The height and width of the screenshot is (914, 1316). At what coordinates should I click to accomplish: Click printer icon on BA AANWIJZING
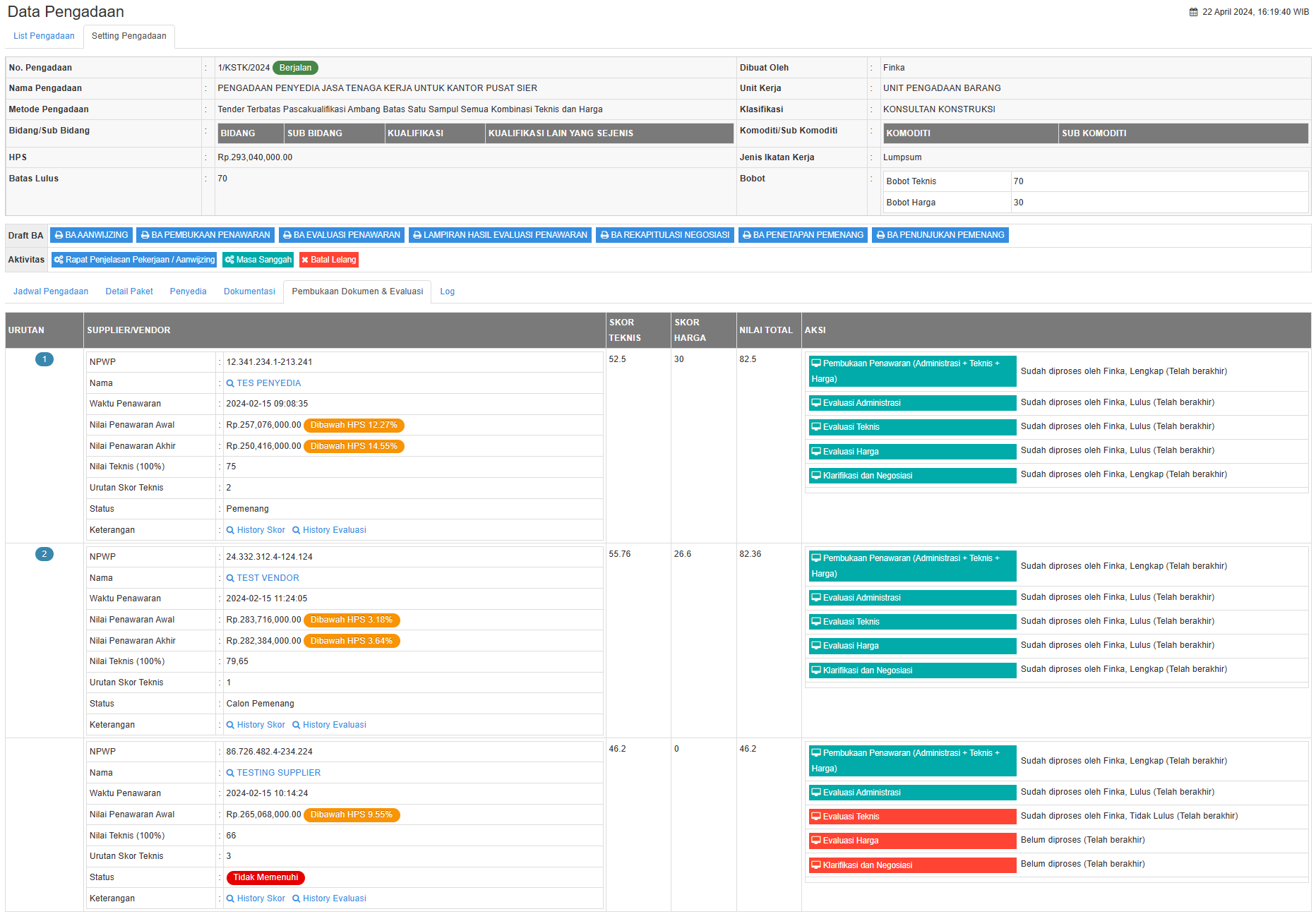pyautogui.click(x=59, y=235)
